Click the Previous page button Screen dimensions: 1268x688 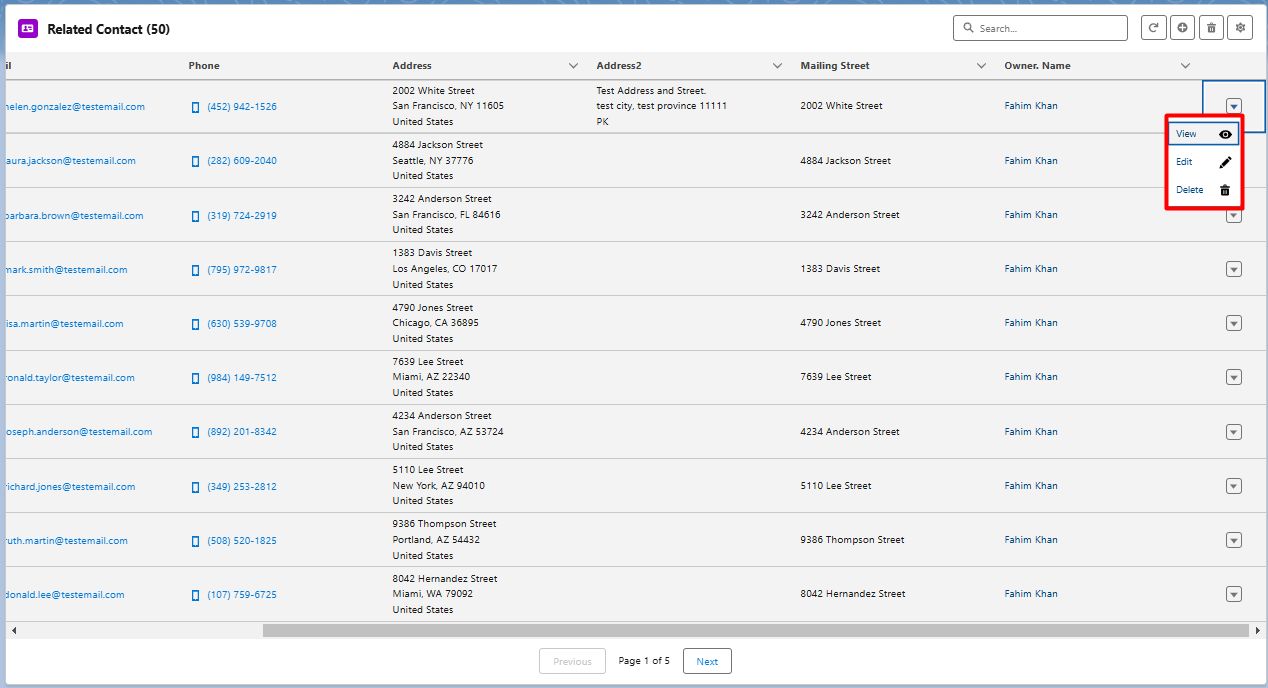pos(572,661)
